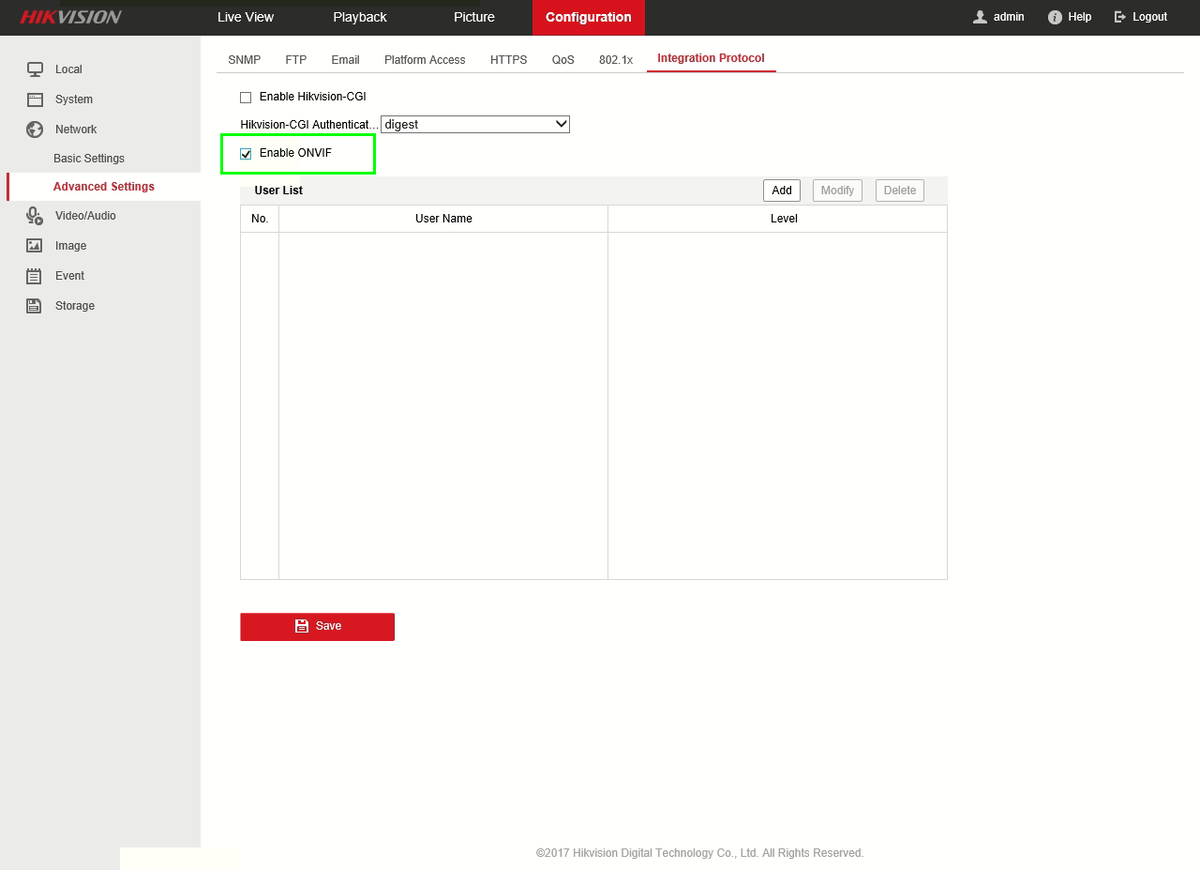Select the Network globe icon
The image size is (1200, 870).
click(33, 129)
